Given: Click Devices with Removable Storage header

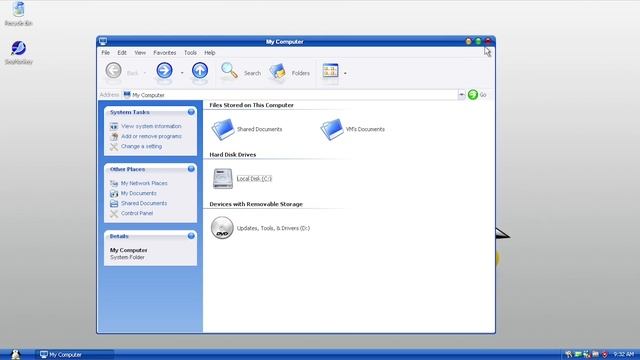Looking at the screenshot, I should coord(256,204).
